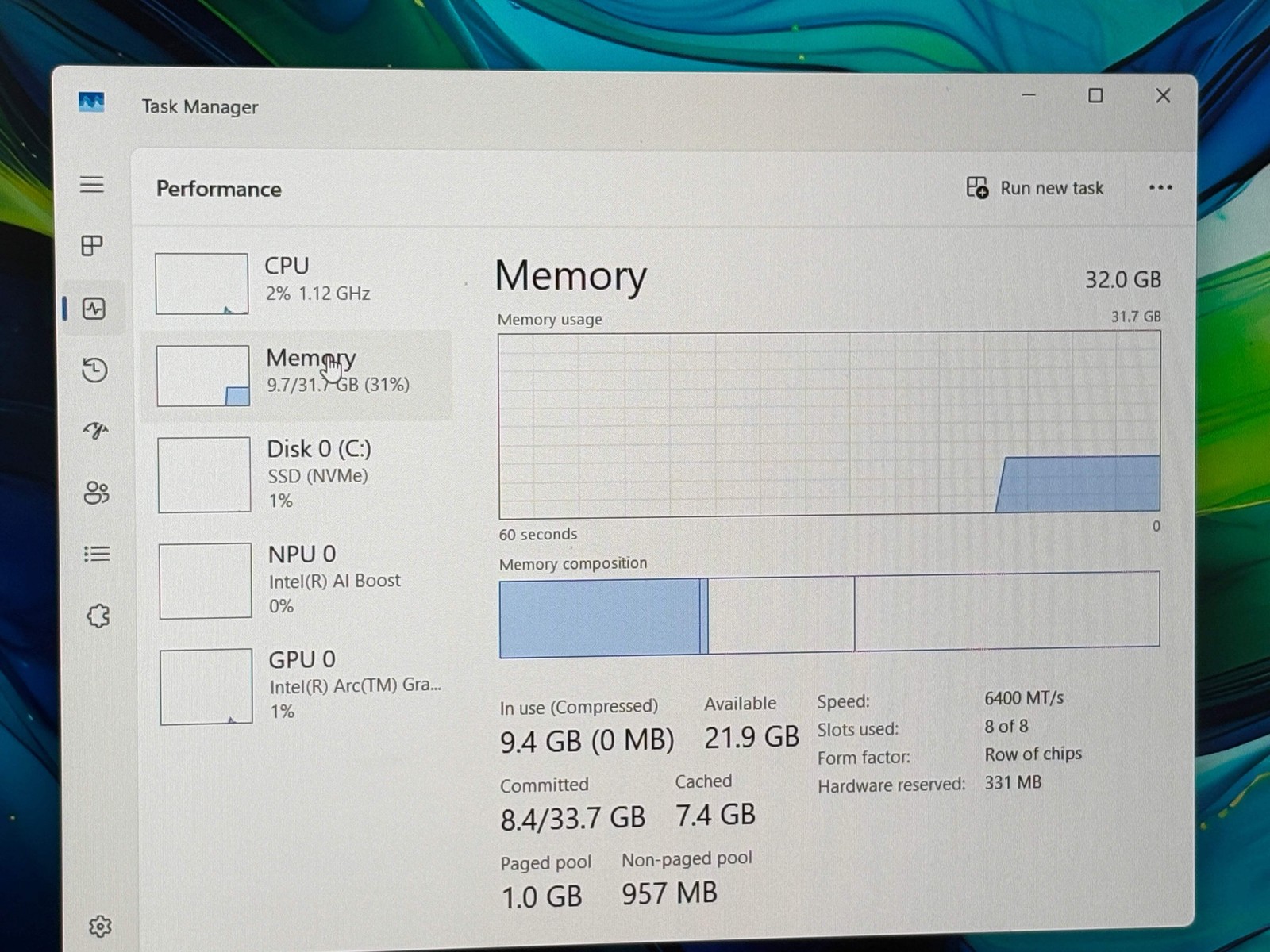Click the Memory composition bar
The image size is (1270, 952).
[829, 614]
